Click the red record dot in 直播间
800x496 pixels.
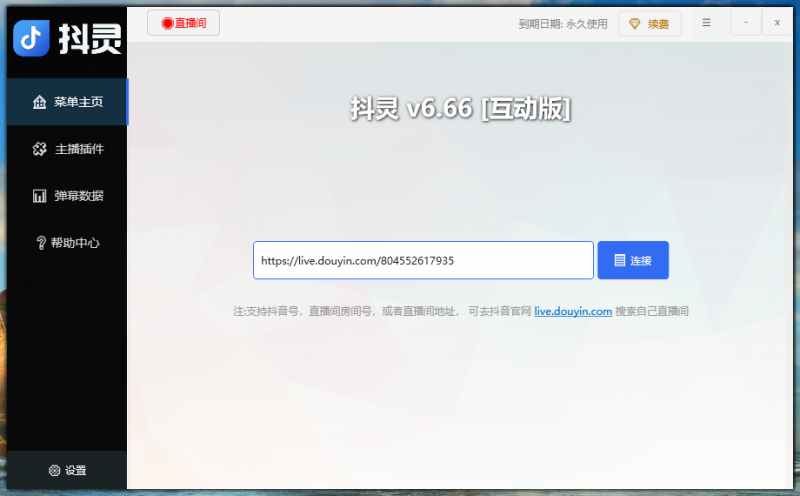pyautogui.click(x=167, y=23)
